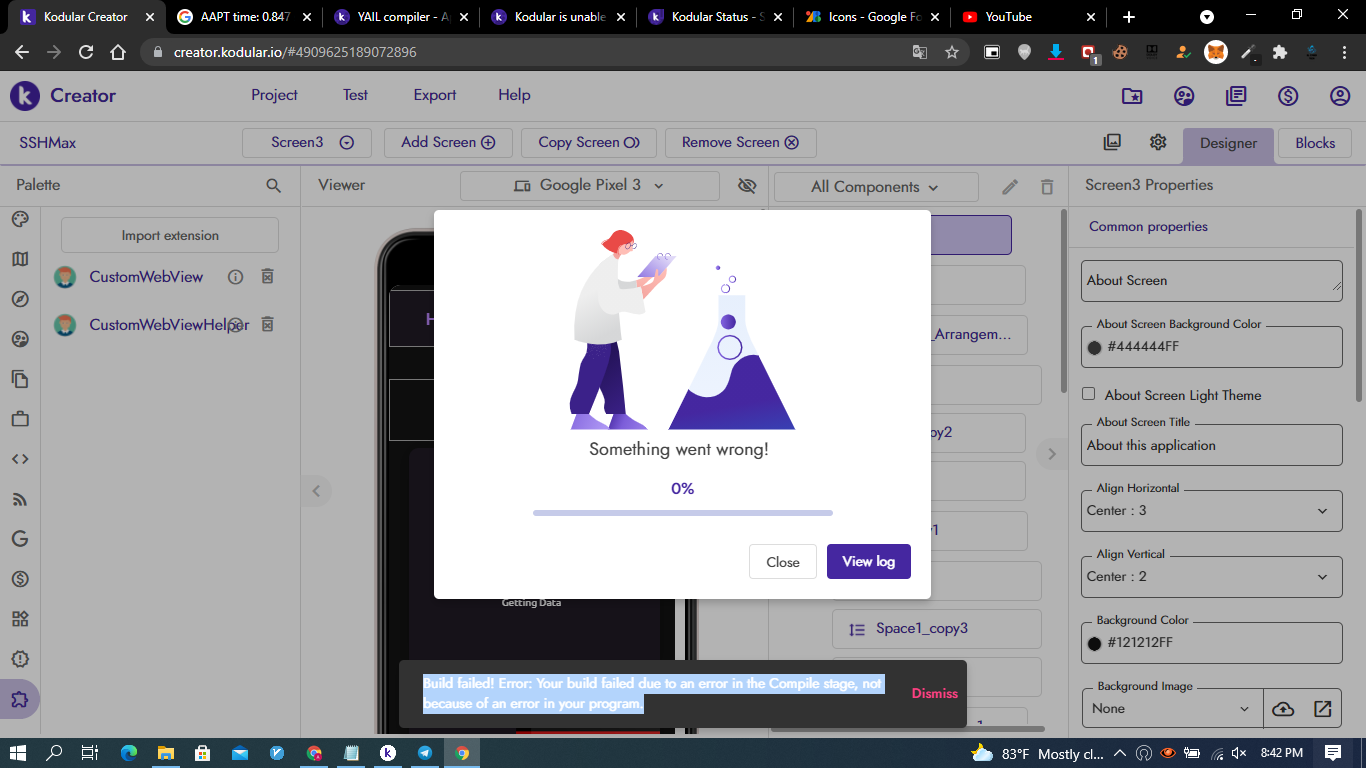Open the Asset manager image icon
1366x768 pixels.
tap(1112, 142)
